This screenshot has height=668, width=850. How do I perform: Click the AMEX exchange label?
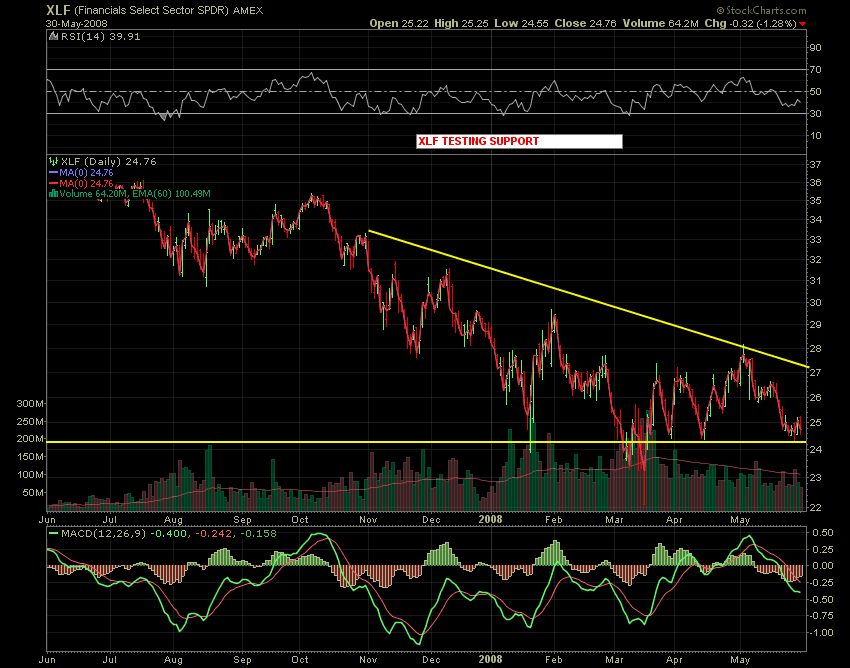[248, 11]
